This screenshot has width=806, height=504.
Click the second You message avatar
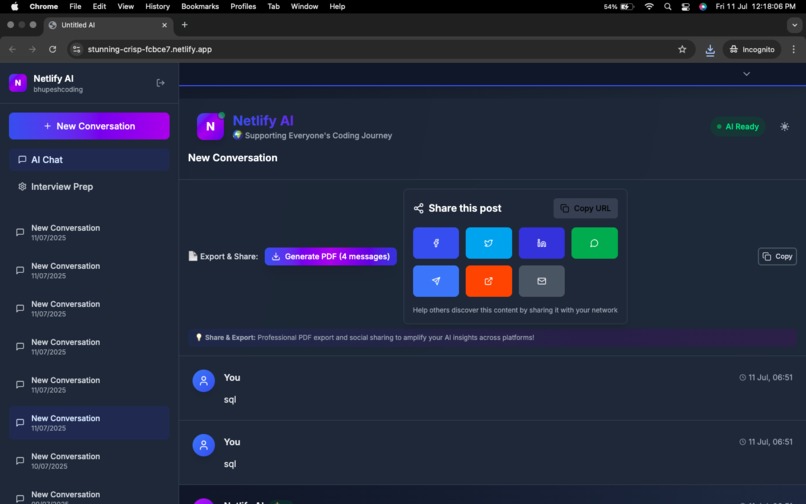click(204, 445)
